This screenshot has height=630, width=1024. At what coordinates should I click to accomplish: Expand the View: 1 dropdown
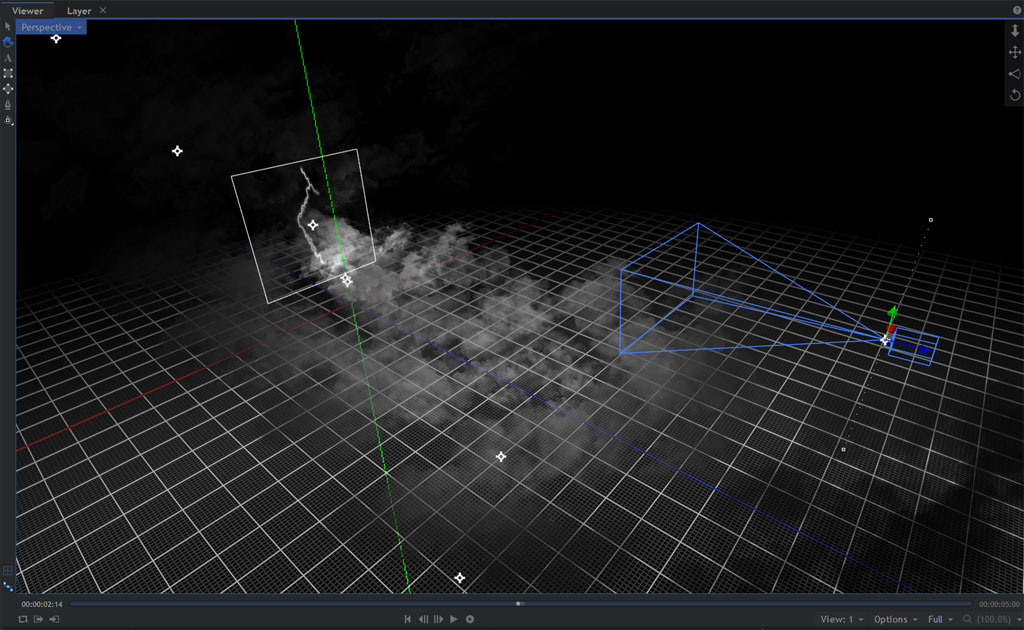tap(842, 620)
